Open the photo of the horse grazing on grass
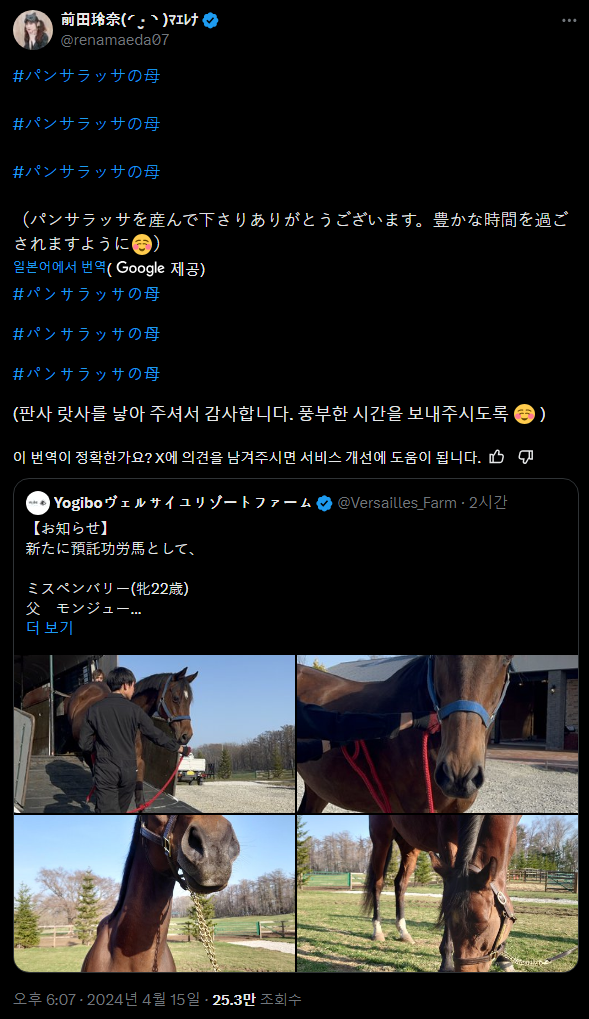Image resolution: width=589 pixels, height=1019 pixels. coord(438,894)
